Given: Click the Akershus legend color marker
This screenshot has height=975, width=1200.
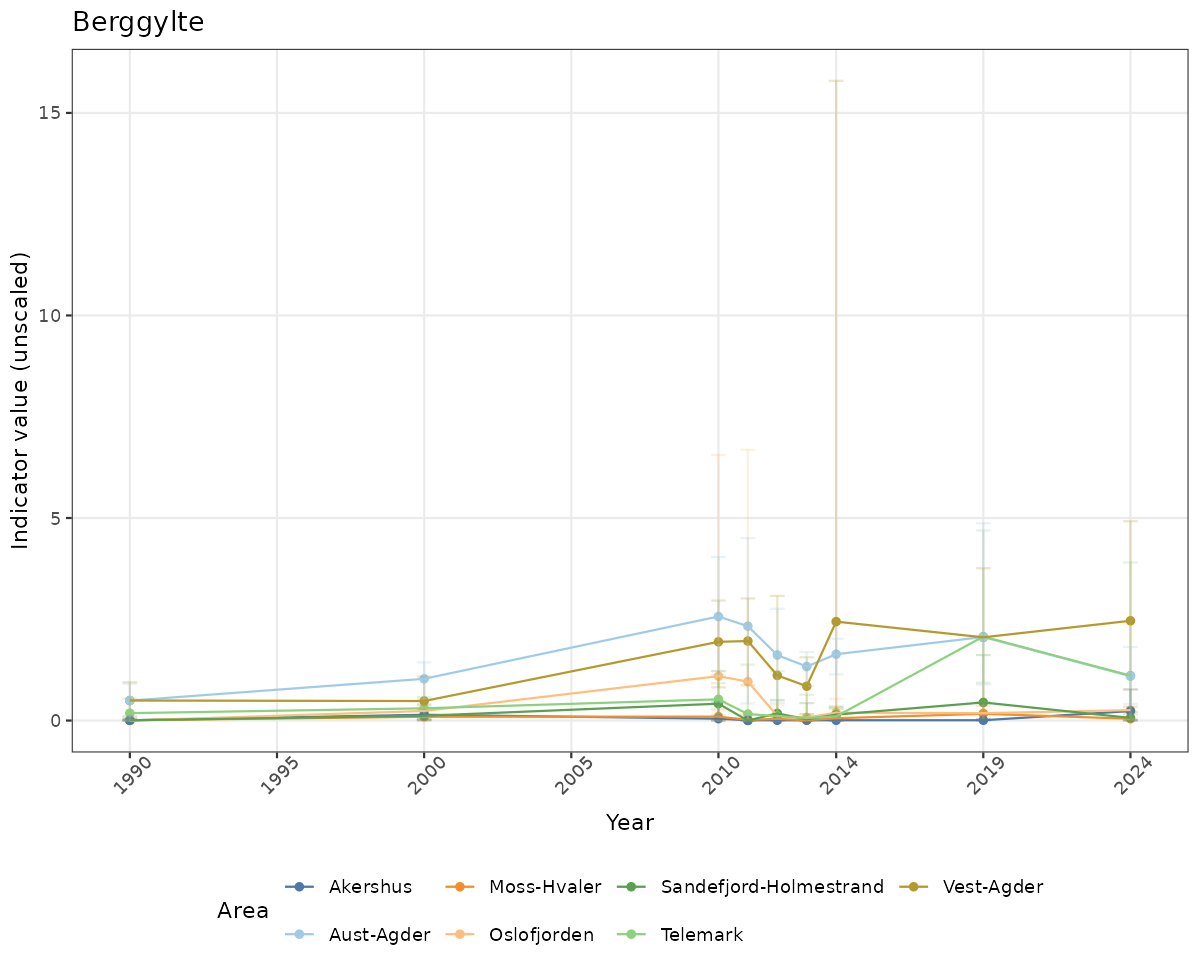Looking at the screenshot, I should (x=300, y=887).
